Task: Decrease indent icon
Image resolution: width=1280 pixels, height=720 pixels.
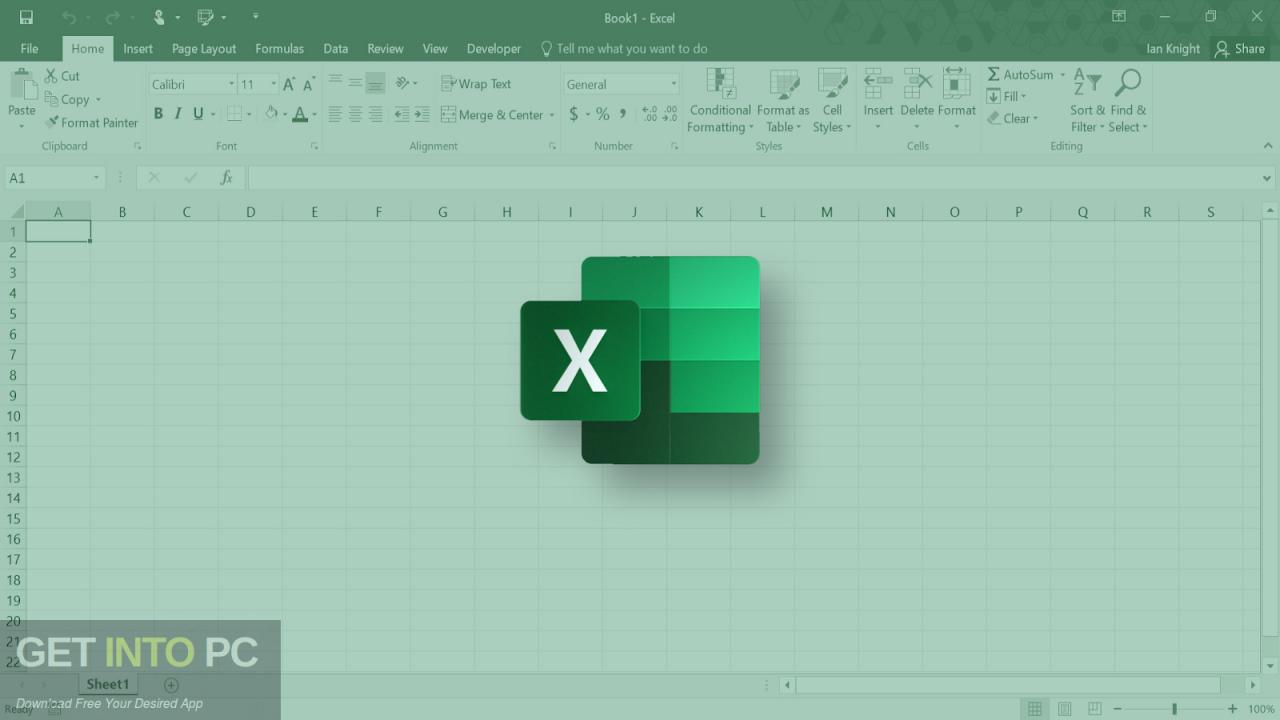Action: click(x=401, y=114)
